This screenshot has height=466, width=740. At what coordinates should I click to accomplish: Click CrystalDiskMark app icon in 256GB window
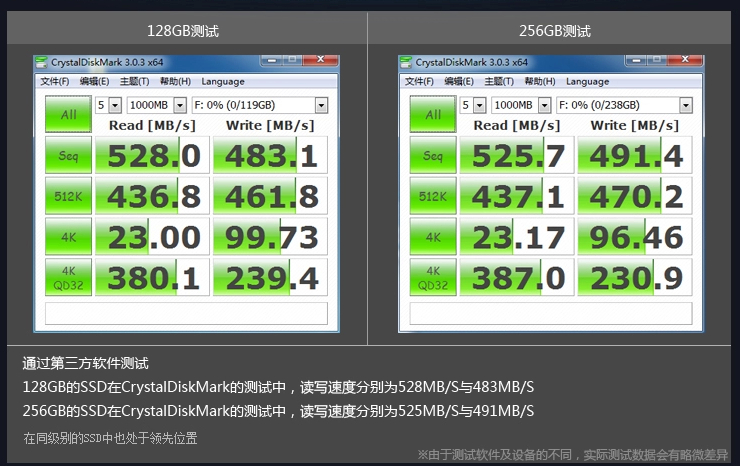pyautogui.click(x=406, y=62)
